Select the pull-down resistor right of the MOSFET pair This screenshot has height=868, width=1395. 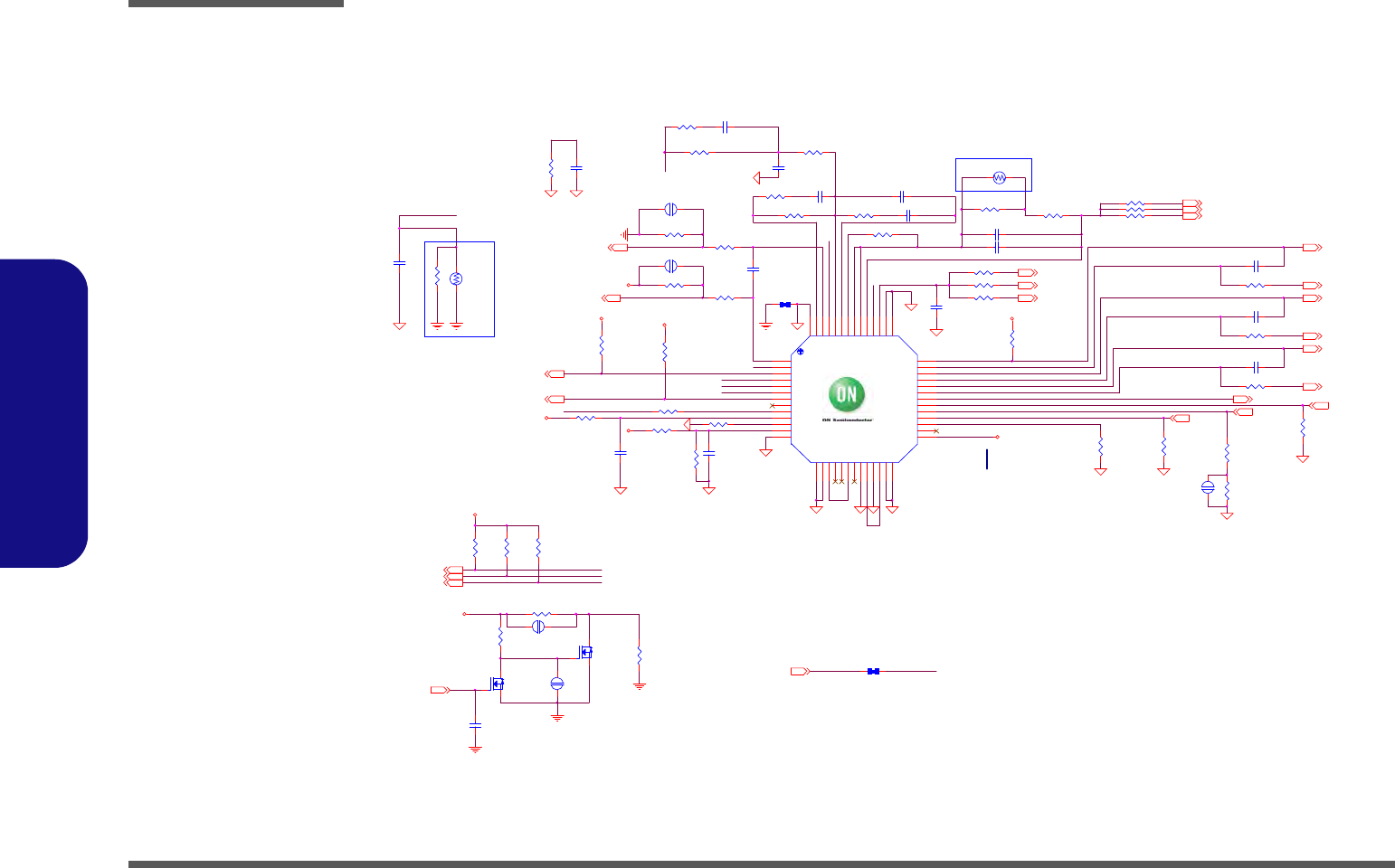(x=640, y=654)
